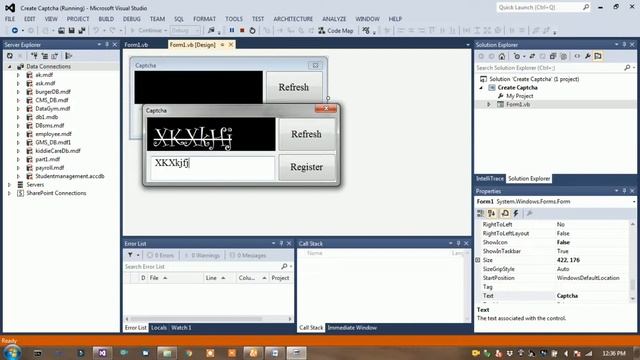640x360 pixels.
Task: Click into the captcha text input box
Action: (213, 167)
